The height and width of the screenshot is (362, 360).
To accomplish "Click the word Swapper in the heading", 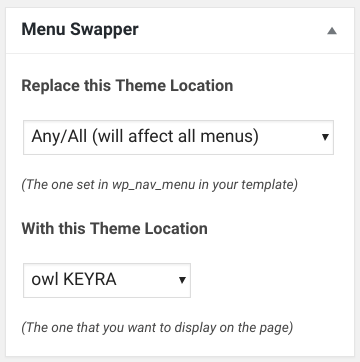I will coord(104,30).
